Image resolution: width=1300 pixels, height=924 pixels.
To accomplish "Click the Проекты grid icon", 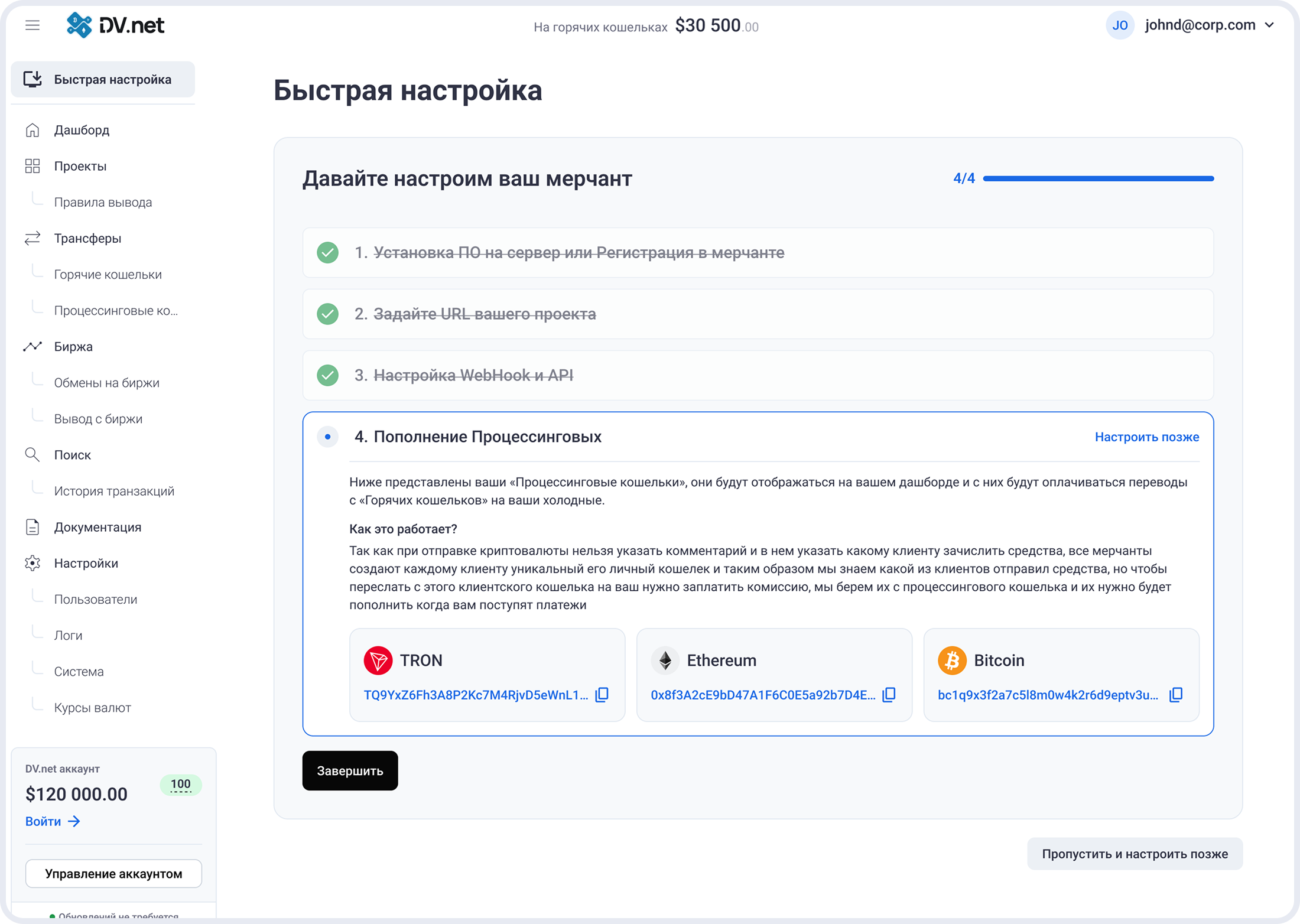I will pos(33,165).
